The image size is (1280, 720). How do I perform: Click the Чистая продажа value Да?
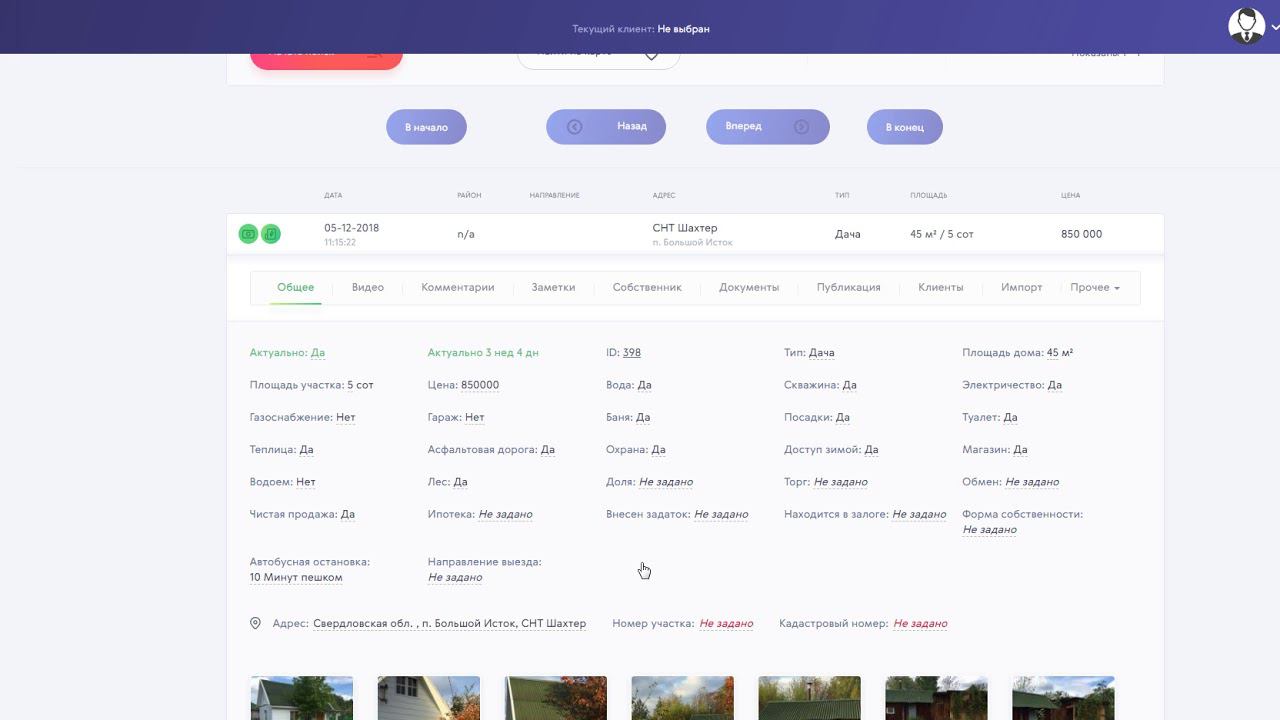(x=348, y=514)
